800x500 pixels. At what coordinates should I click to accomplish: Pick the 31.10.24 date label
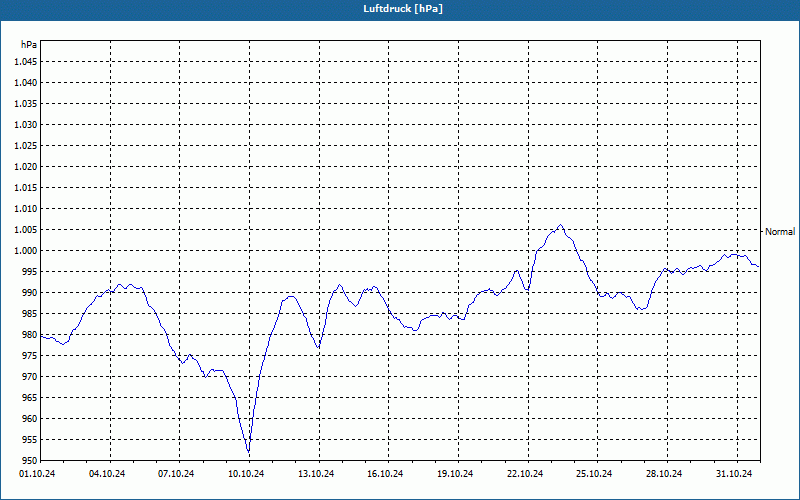point(734,474)
